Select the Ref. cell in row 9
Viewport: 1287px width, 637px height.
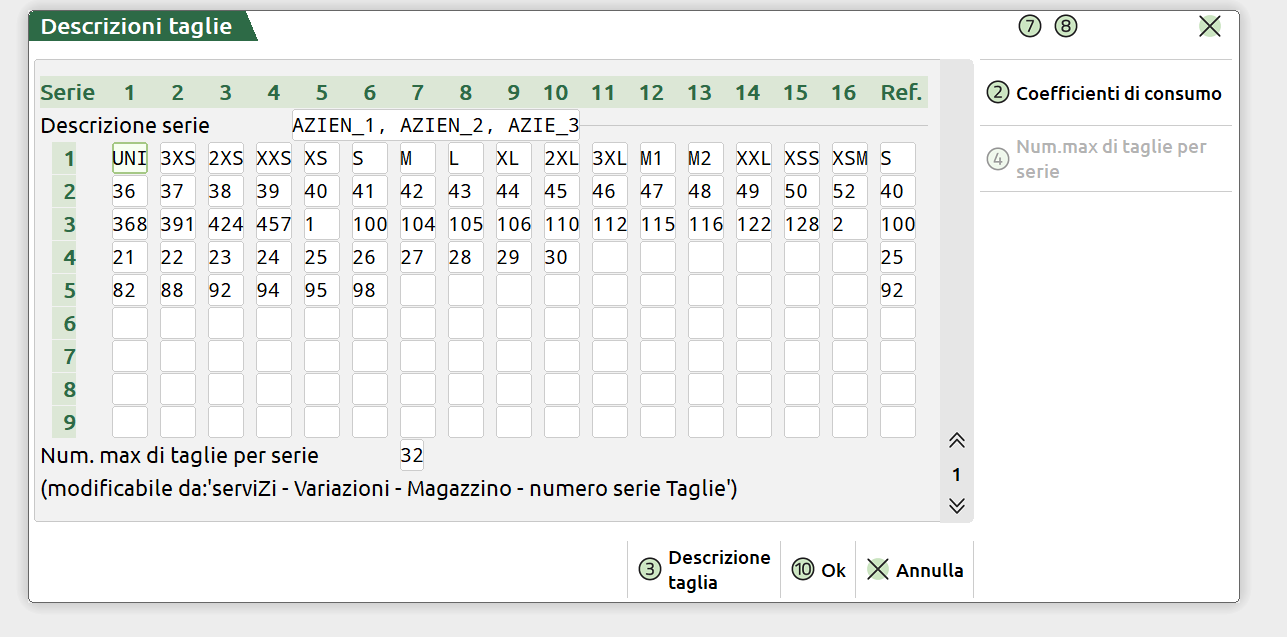tap(898, 422)
